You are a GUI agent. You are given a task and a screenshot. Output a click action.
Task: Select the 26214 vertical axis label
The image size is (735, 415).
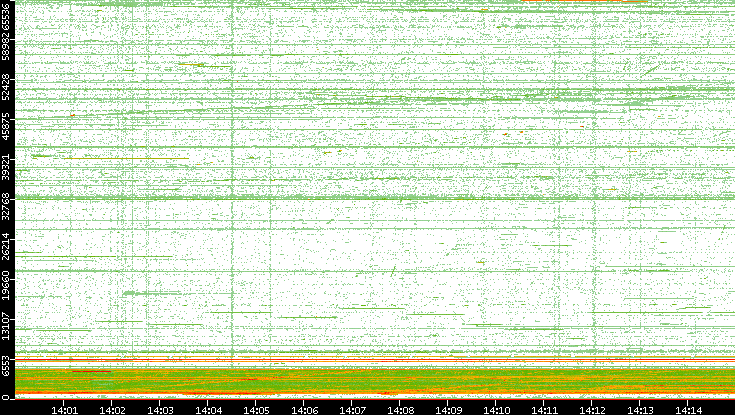[x=7, y=246]
